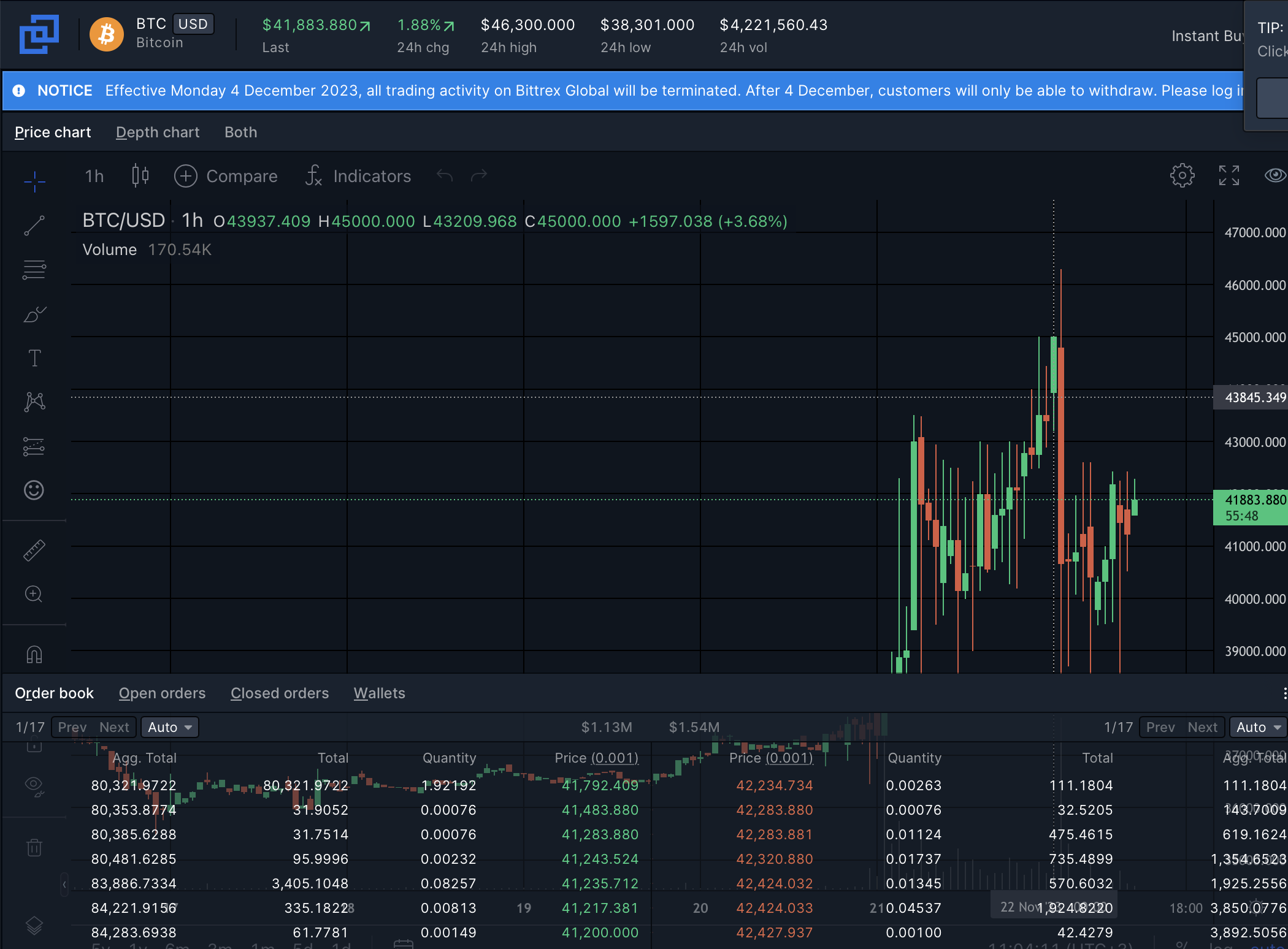Click the Volume 170.54K indicator label
The height and width of the screenshot is (949, 1288).
[147, 250]
